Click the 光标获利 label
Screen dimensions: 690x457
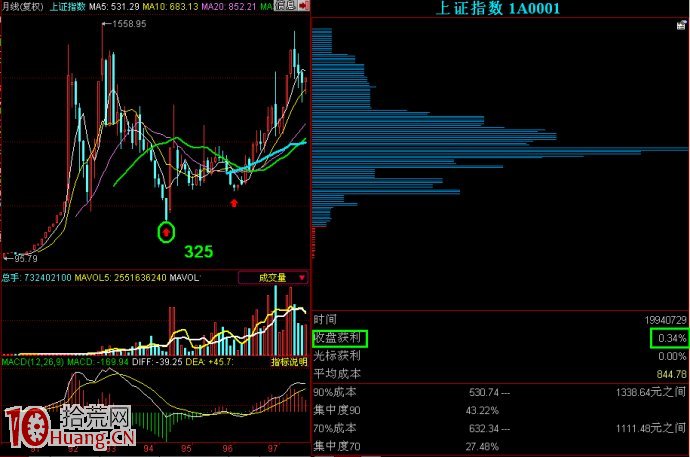(x=338, y=356)
